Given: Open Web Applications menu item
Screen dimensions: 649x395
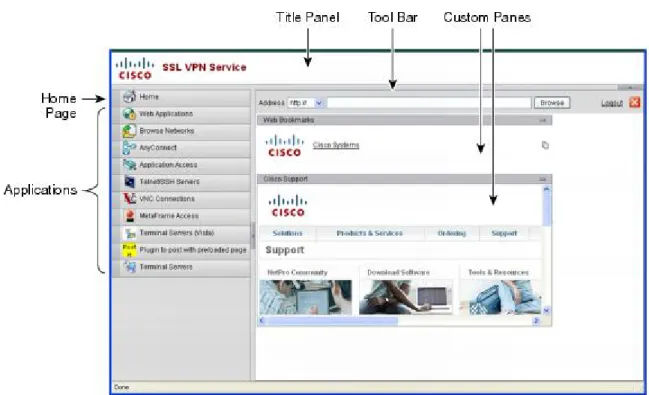Looking at the screenshot, I should click(x=181, y=114).
